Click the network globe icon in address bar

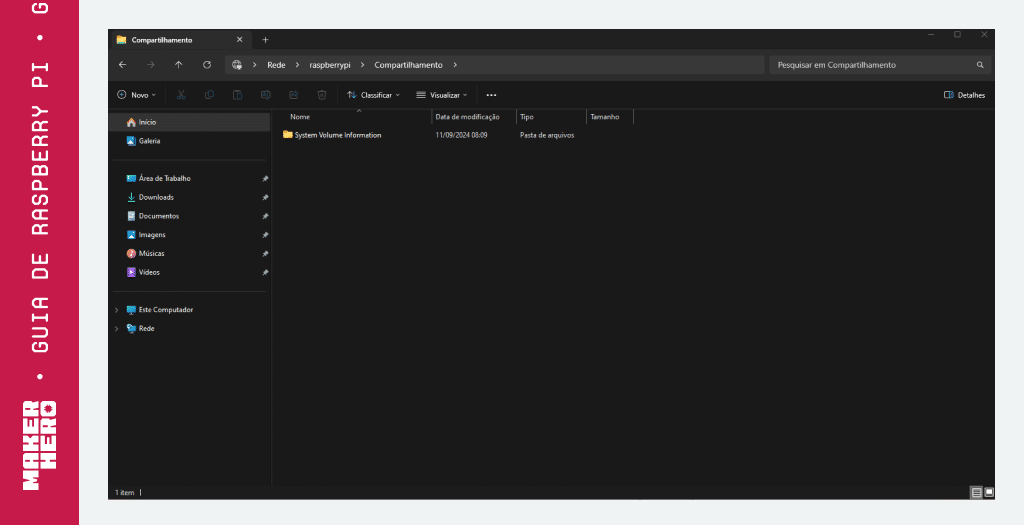(x=237, y=65)
